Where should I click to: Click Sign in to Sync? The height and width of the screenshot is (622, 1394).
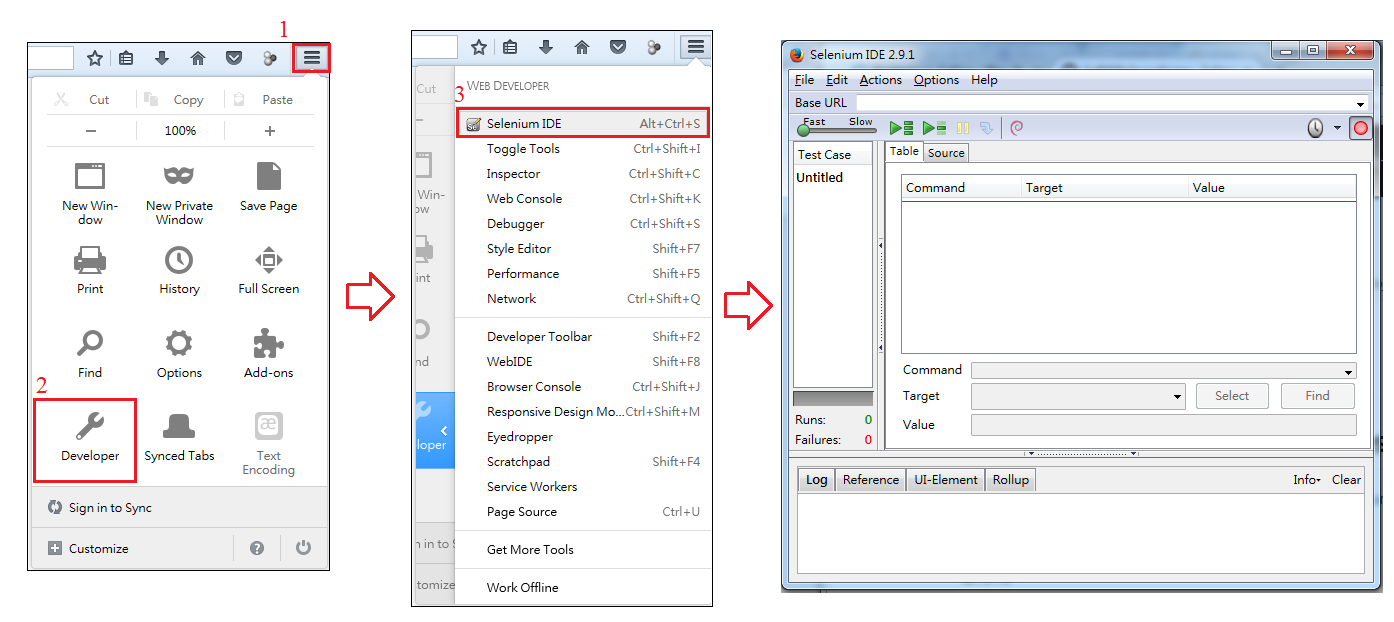tap(100, 508)
